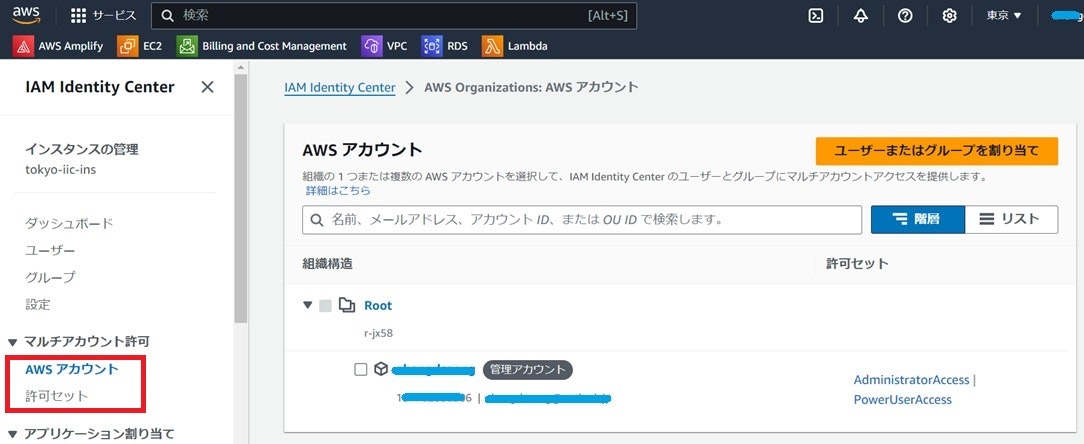Click the sidebar vertical scrollbar
The height and width of the screenshot is (444, 1084).
pos(241,197)
